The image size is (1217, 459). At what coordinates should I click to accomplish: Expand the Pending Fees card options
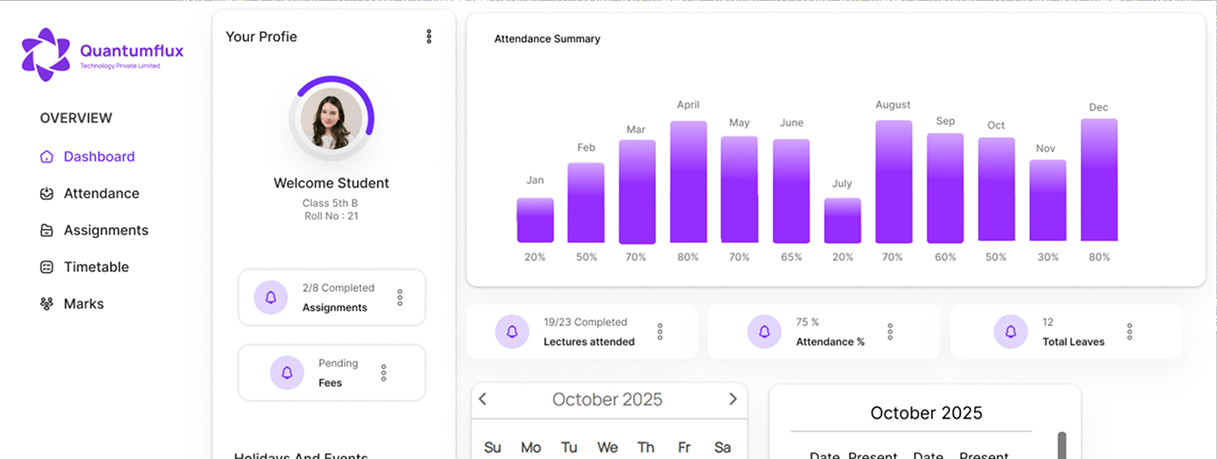(384, 373)
